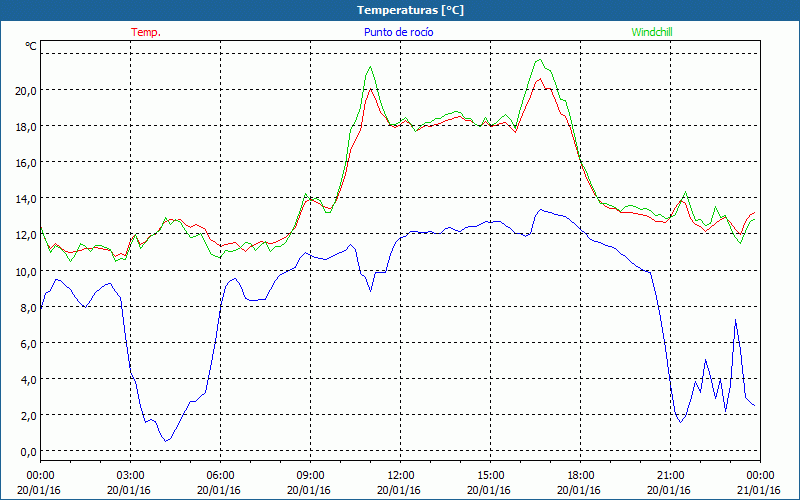Select the blue 'Punto de rocío' legend label
This screenshot has height=500, width=800.
tap(398, 32)
